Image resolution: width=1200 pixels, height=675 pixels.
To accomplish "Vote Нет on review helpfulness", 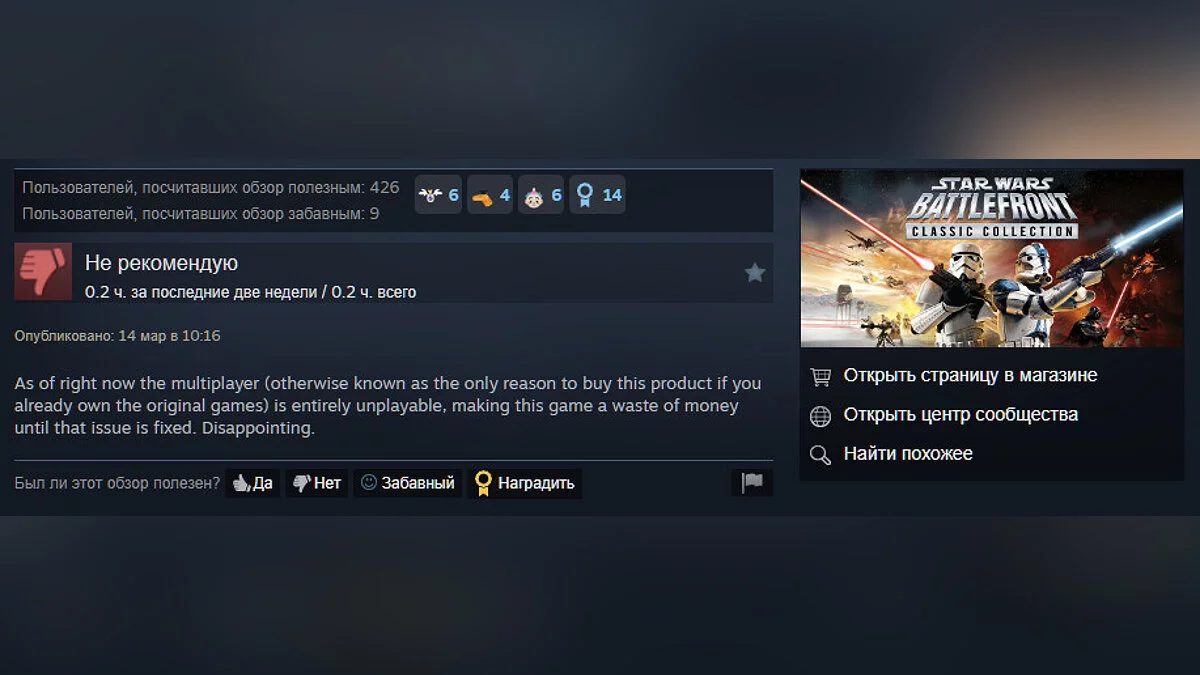I will (317, 483).
